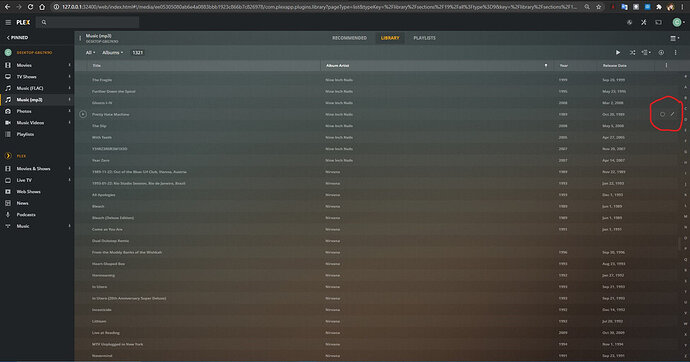
Task: Open the view mode layout dropdown
Action: [674, 38]
